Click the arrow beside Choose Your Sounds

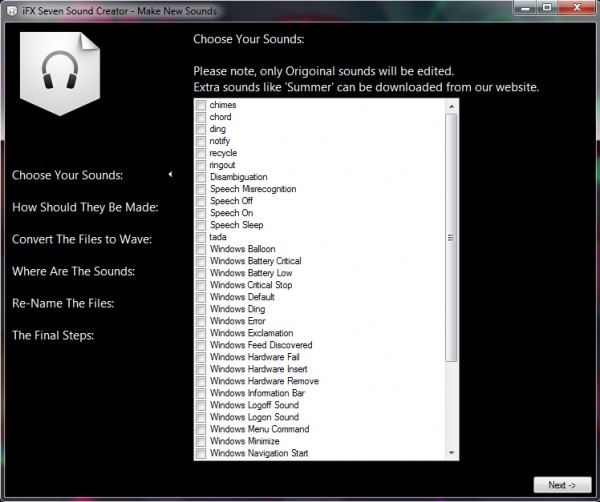click(x=170, y=174)
